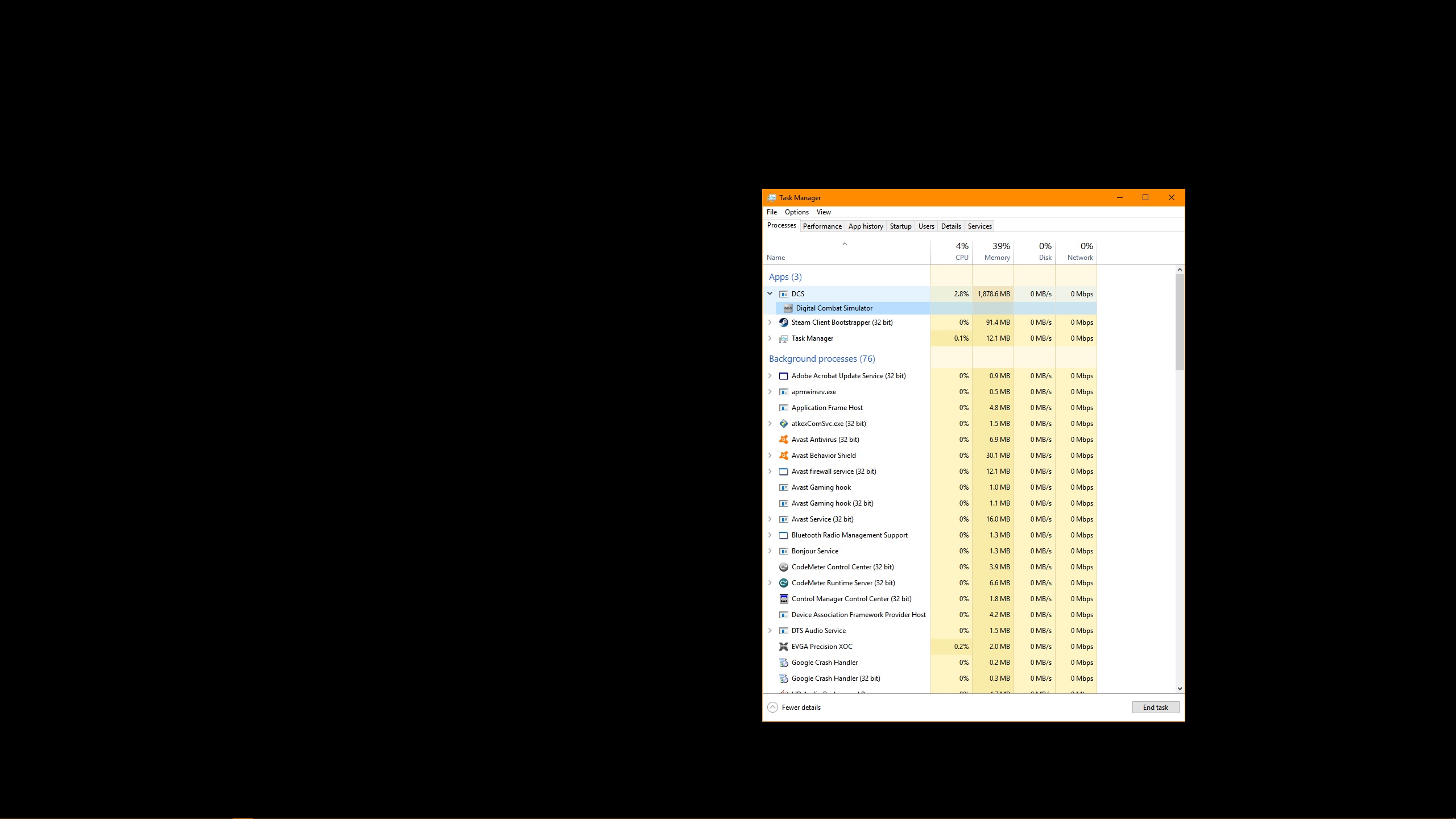Open the Options menu
1456x819 pixels.
(x=797, y=212)
